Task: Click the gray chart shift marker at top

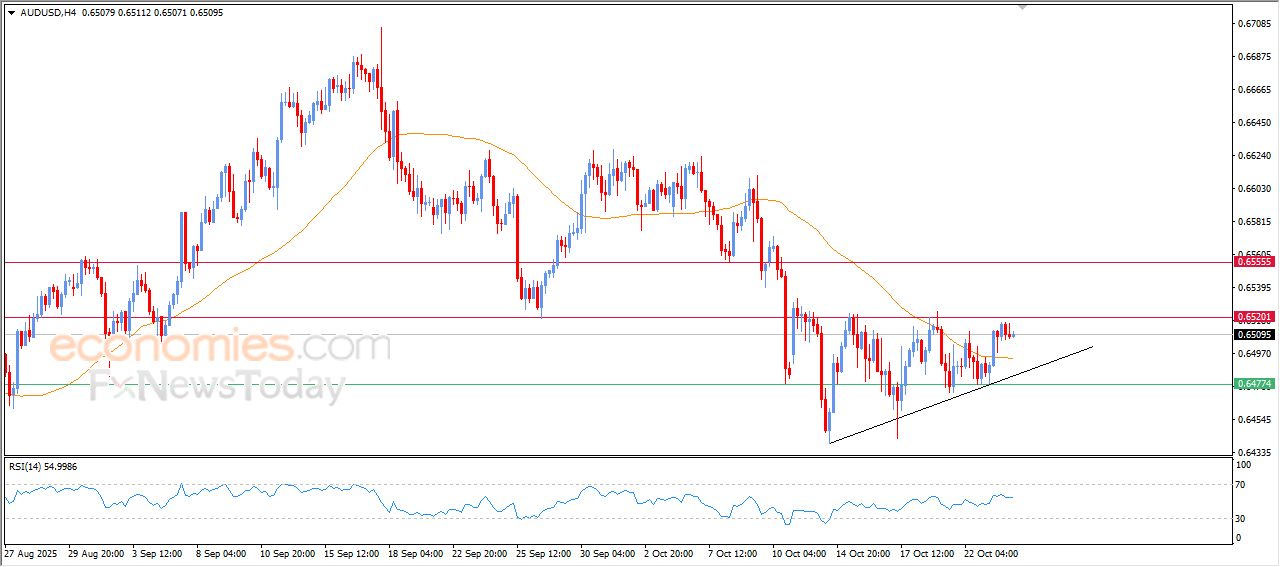Action: click(x=1022, y=7)
